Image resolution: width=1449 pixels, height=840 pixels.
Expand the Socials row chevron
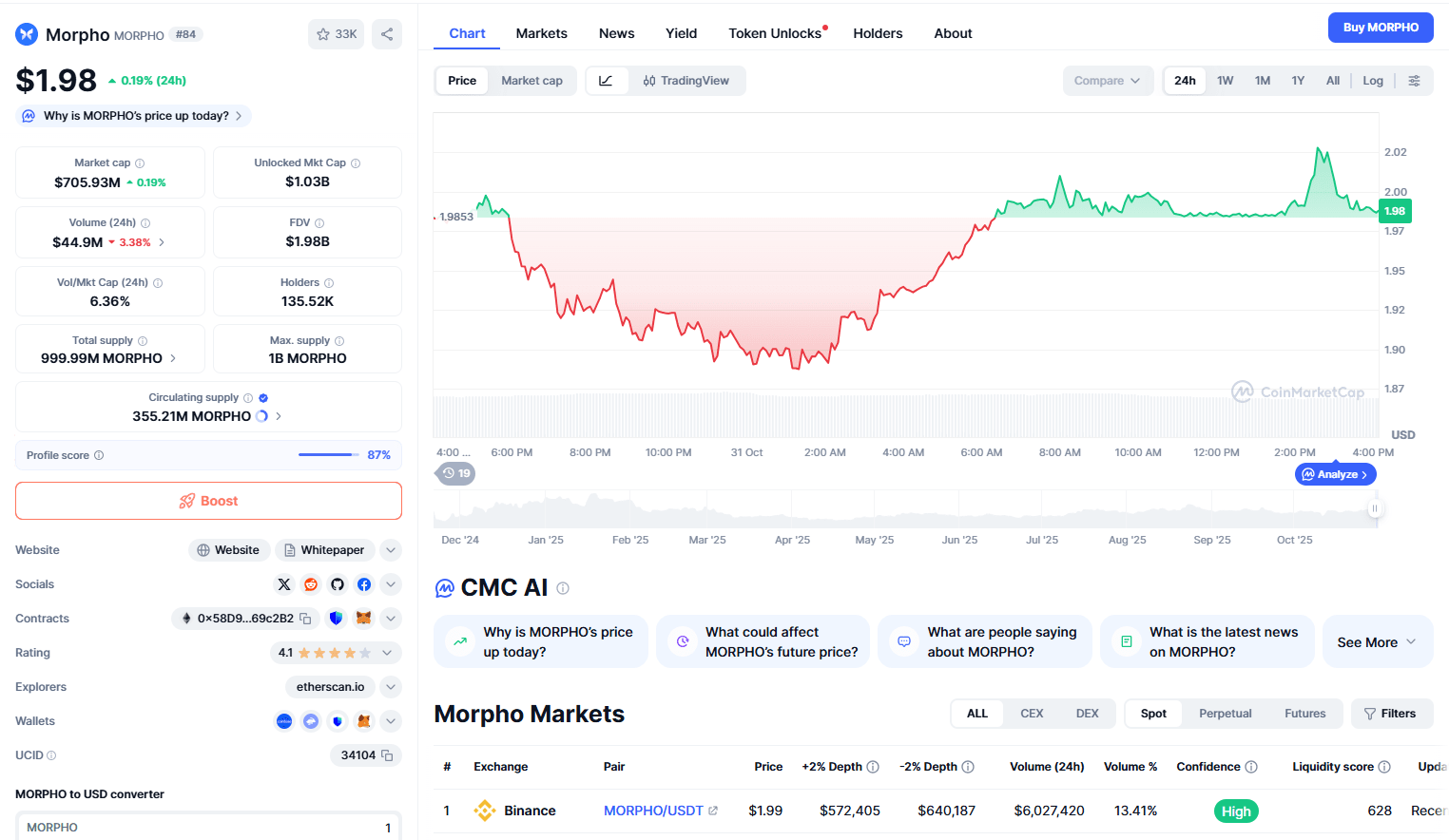click(391, 584)
